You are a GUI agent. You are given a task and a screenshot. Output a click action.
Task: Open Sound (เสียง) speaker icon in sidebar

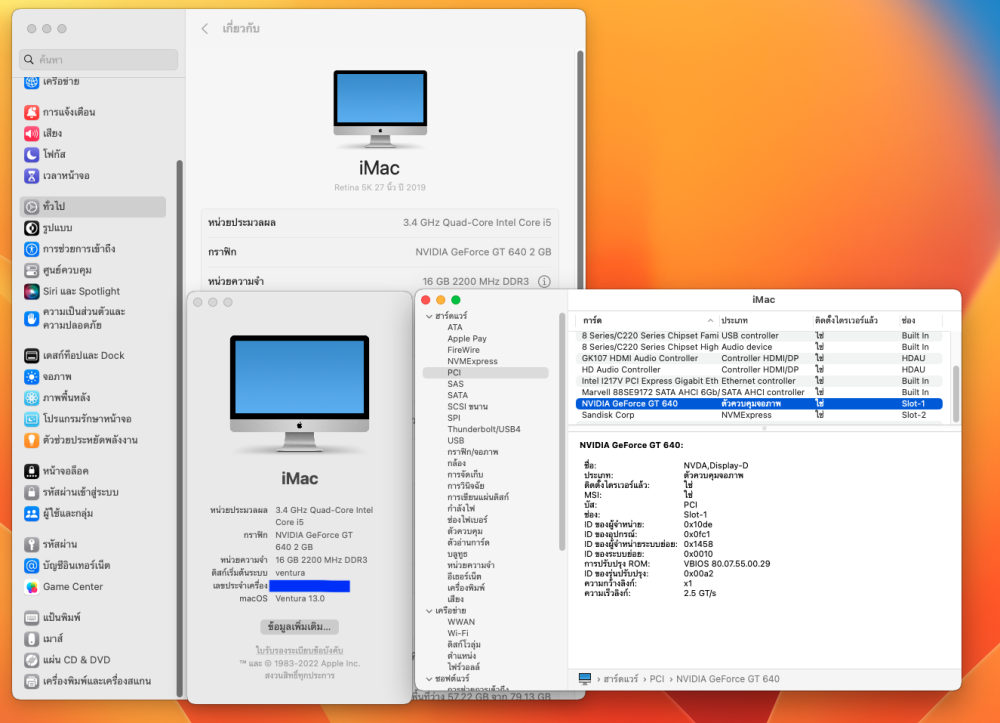31,133
